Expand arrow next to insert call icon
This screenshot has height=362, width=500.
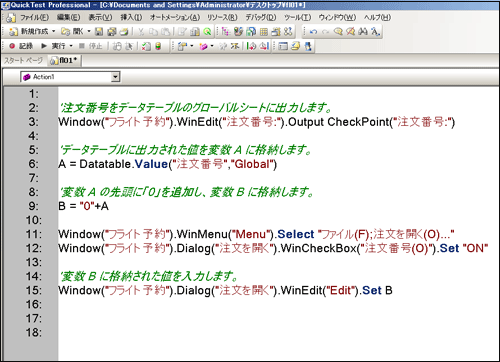tap(192, 46)
